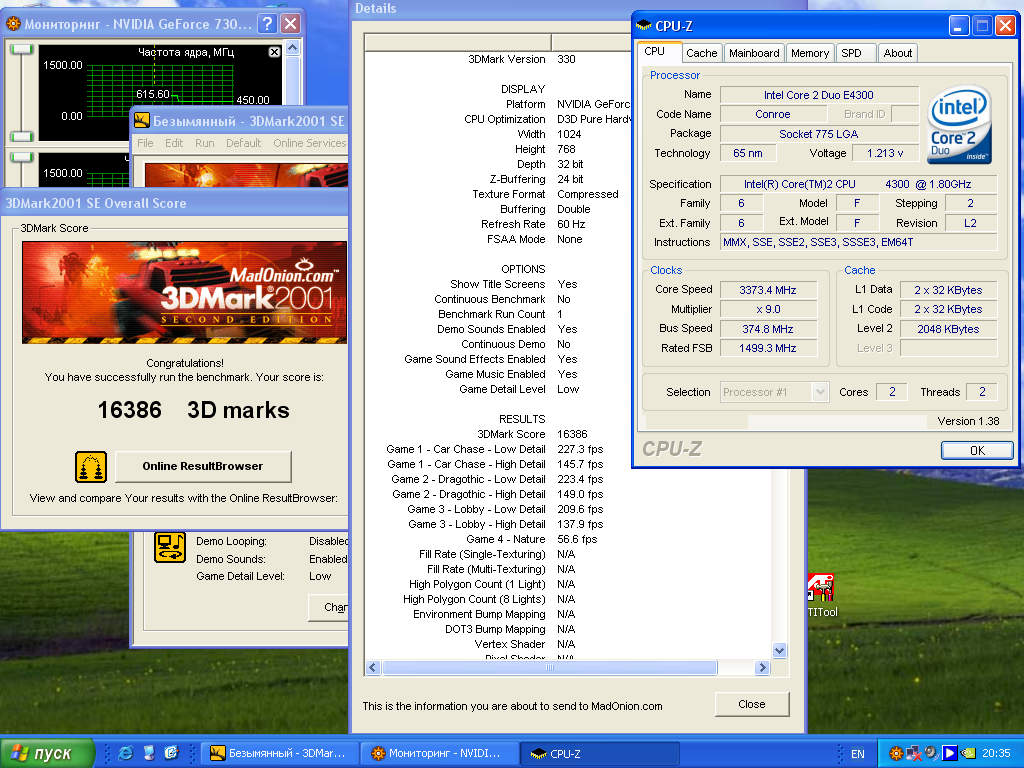
Task: Click the Core Speed value '3373.4 MHz'
Action: 768,290
